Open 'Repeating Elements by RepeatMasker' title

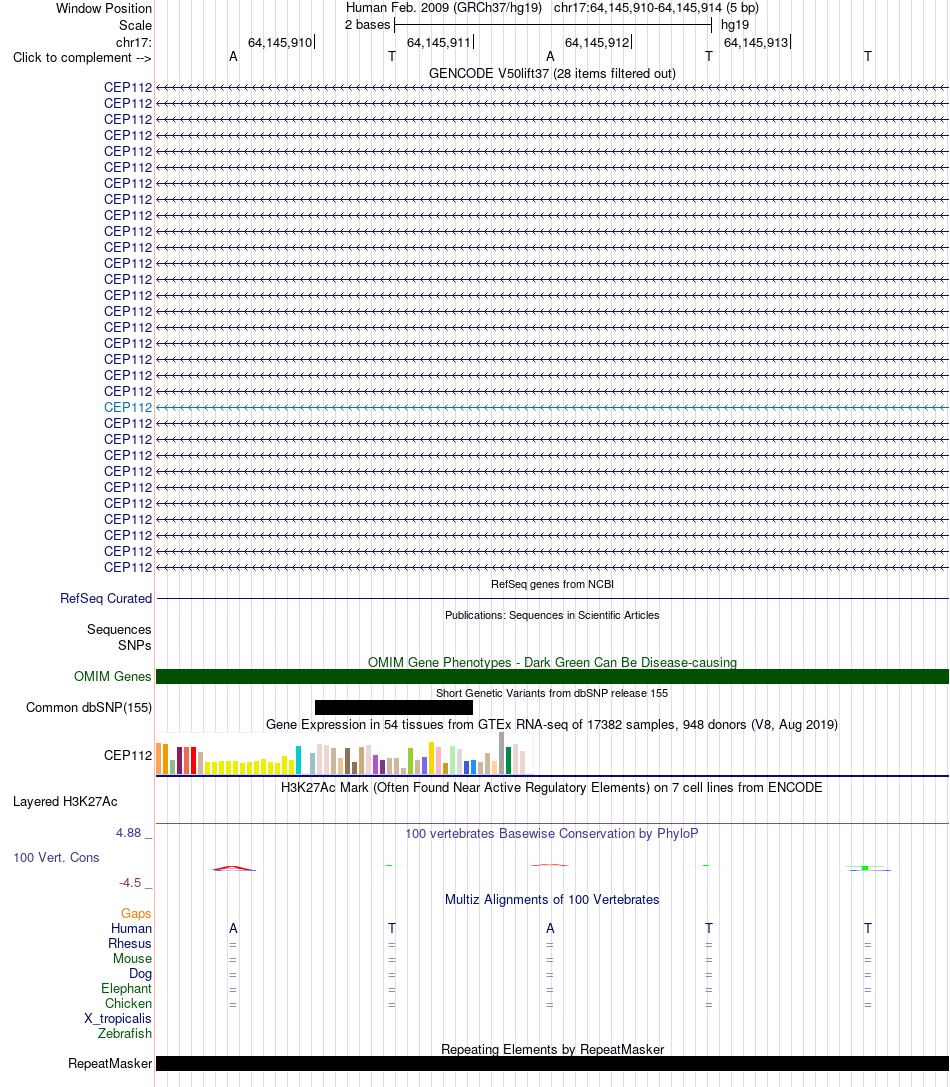click(552, 1050)
